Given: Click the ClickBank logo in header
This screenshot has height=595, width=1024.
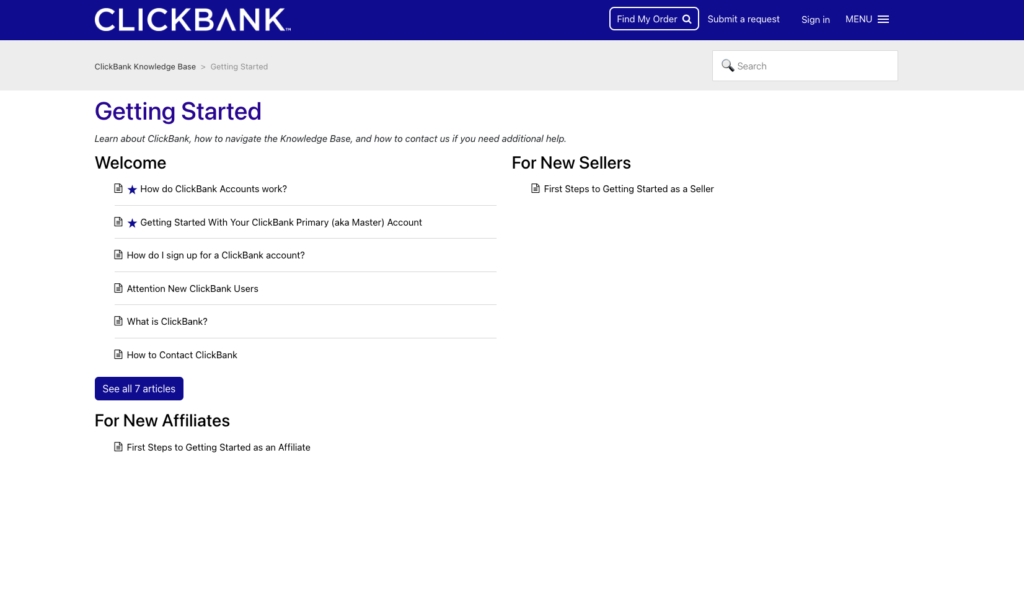Looking at the screenshot, I should point(192,20).
